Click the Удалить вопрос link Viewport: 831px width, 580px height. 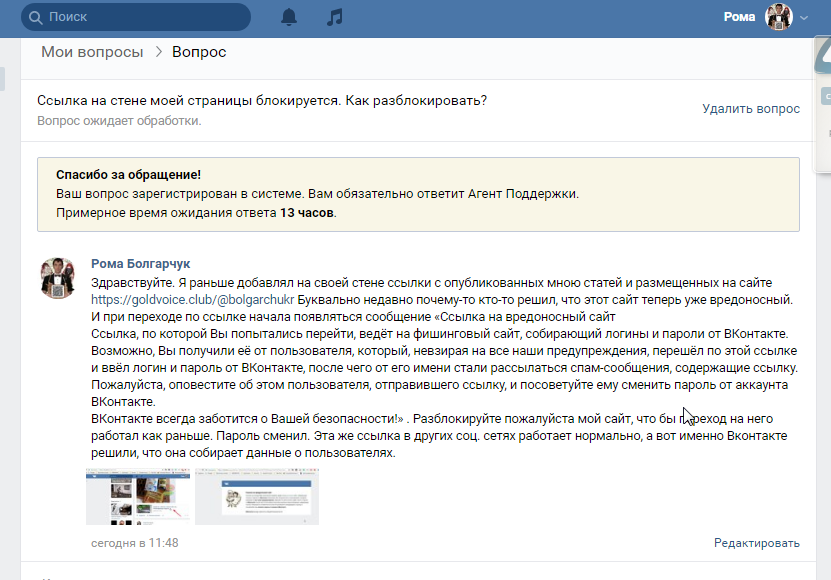click(x=751, y=109)
